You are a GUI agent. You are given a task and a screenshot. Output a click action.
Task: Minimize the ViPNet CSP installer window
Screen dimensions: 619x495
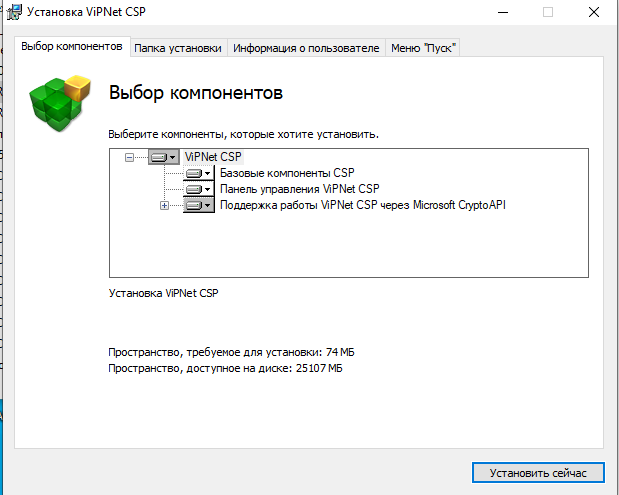pyautogui.click(x=500, y=13)
